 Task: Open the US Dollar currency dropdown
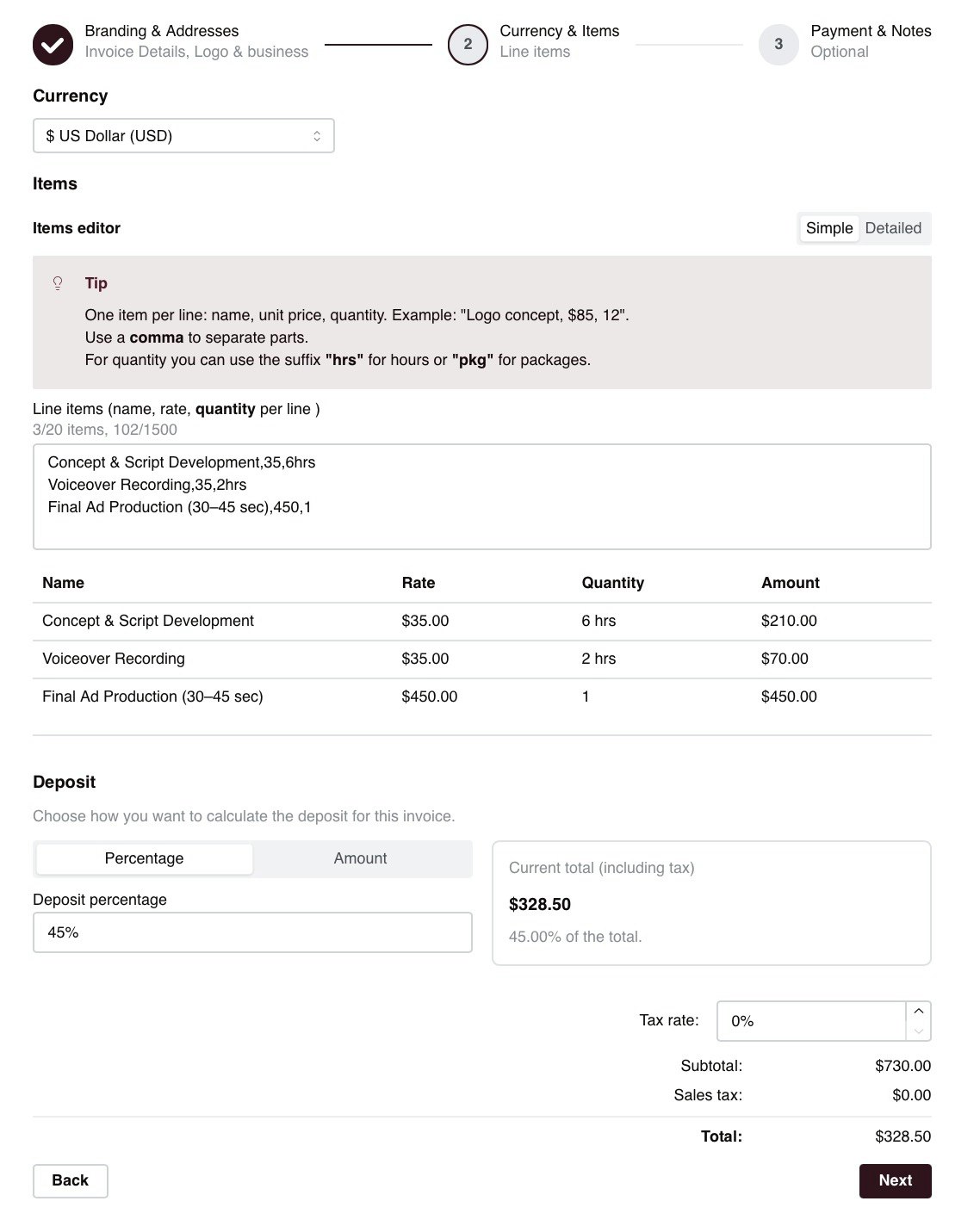pyautogui.click(x=183, y=135)
